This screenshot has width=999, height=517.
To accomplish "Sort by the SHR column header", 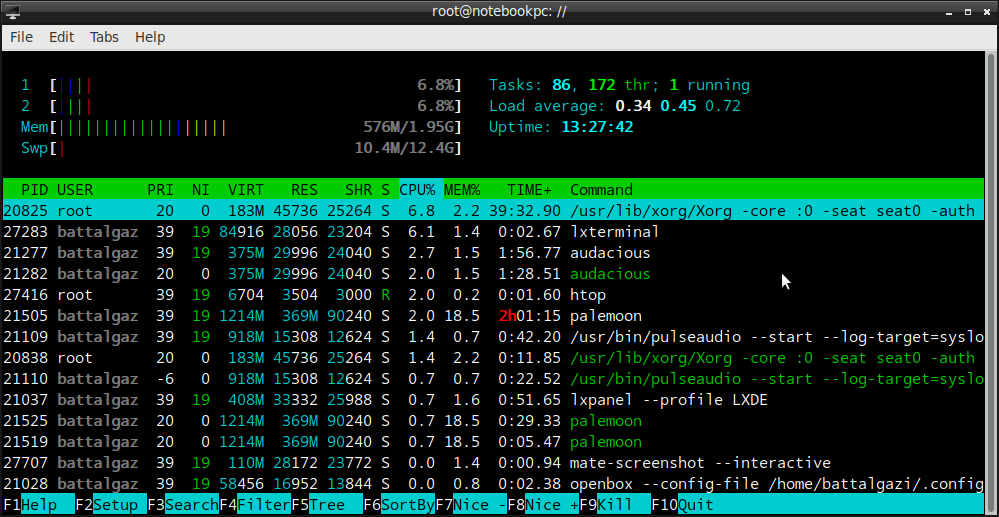I will 359,189.
